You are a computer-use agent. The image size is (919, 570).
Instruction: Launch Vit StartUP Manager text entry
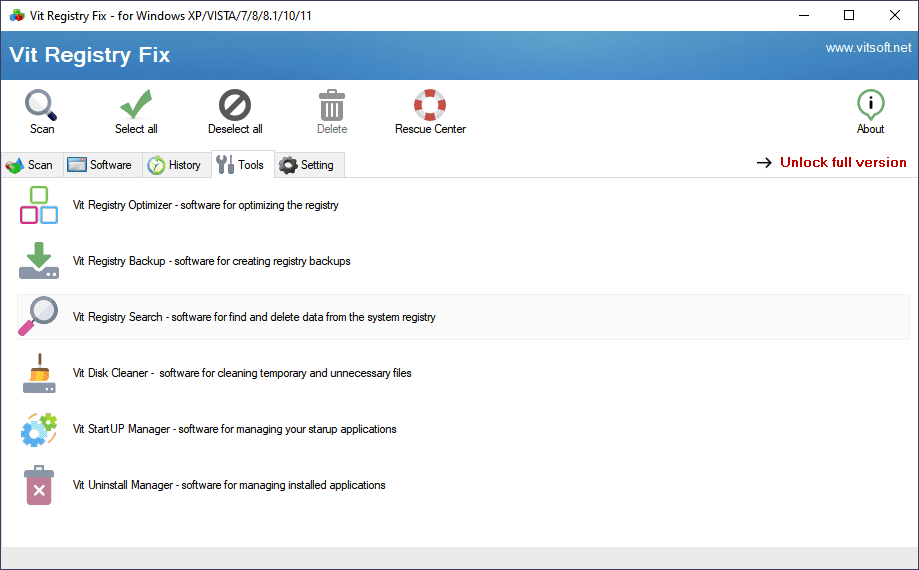(x=234, y=429)
